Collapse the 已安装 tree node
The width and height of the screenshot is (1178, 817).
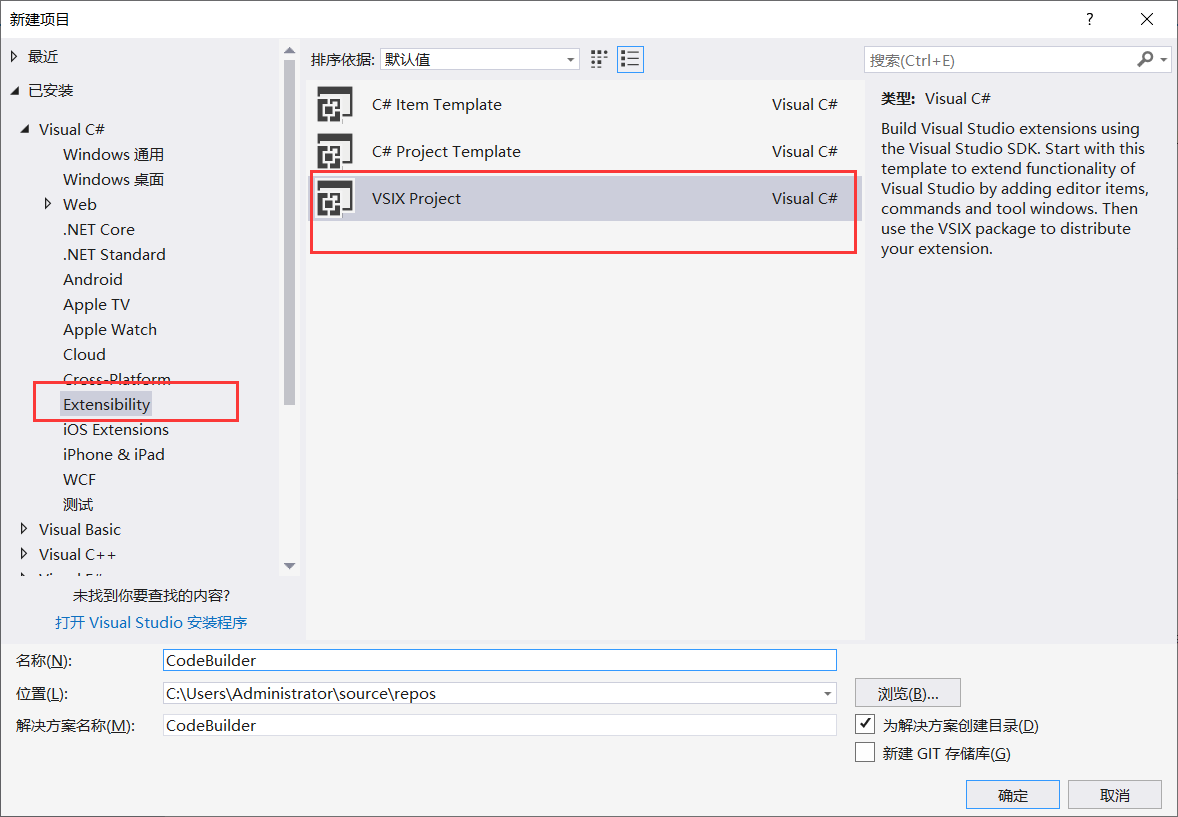15,91
